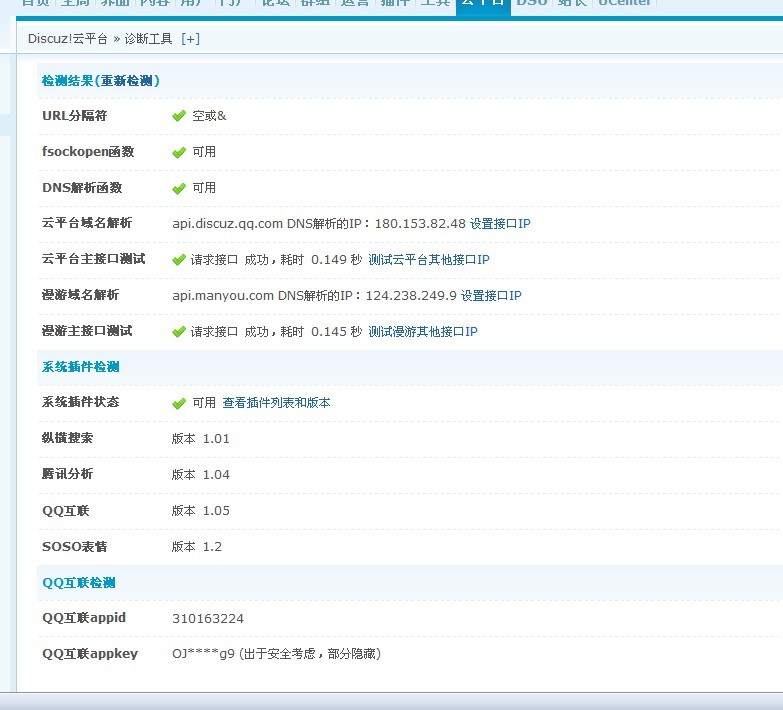Click the 云平台主接口测试 label

[x=93, y=259]
